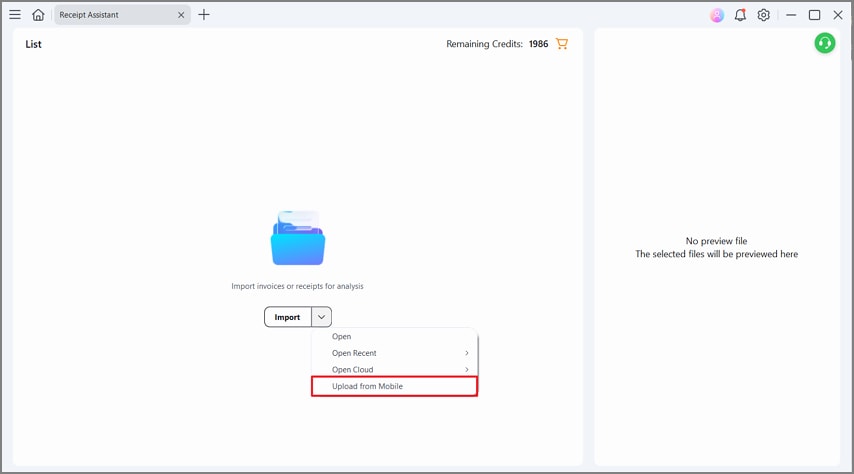Maximize the application window
Image resolution: width=854 pixels, height=474 pixels.
tap(814, 15)
